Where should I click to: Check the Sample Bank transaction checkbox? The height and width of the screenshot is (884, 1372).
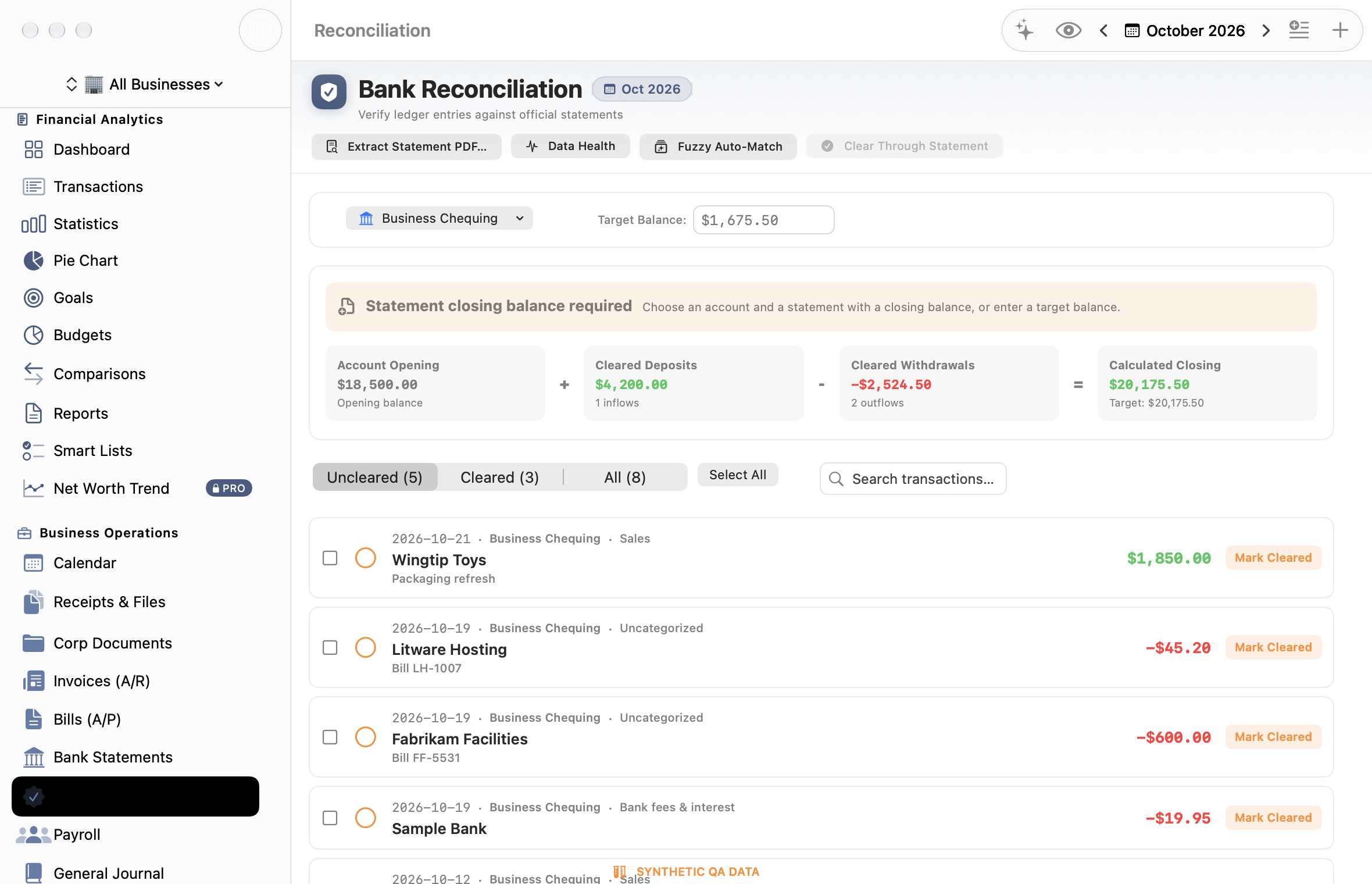(x=330, y=818)
